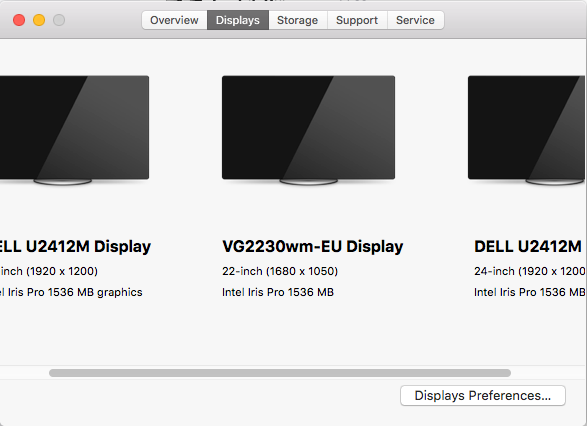Click the left DELL U2412M monitor image
This screenshot has height=426, width=587.
(74, 130)
